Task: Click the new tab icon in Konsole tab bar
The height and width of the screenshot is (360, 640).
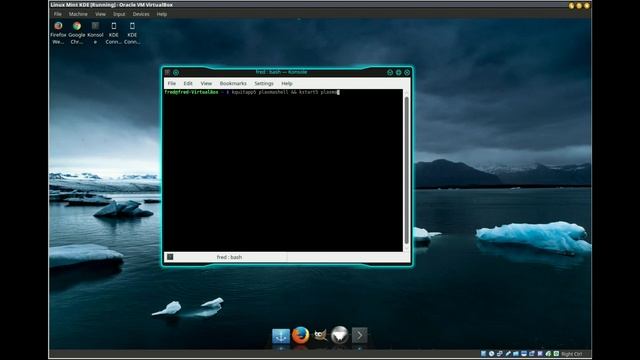Action: pyautogui.click(x=170, y=257)
